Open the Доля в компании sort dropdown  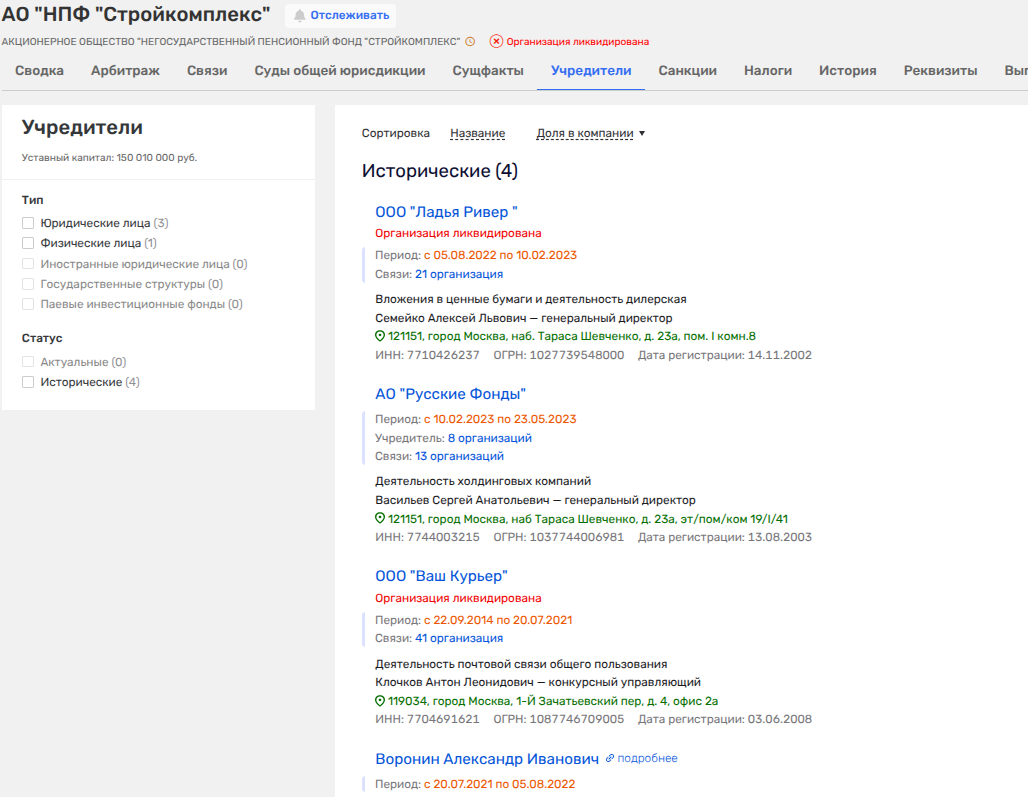[x=590, y=133]
